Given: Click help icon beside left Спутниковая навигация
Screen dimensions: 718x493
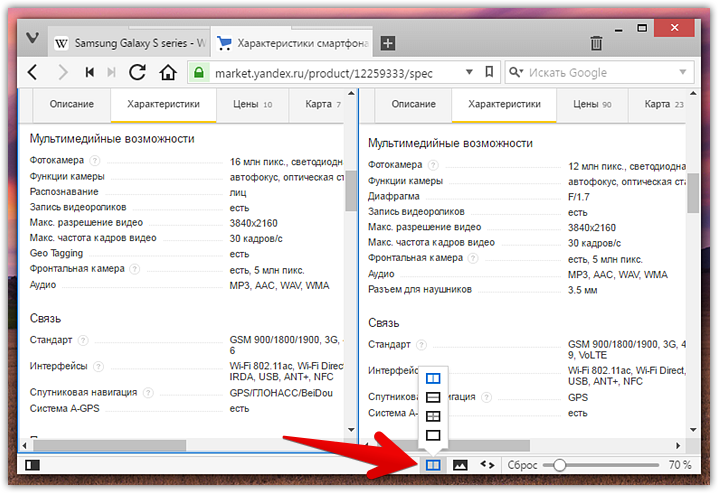Looking at the screenshot, I should 148,393.
